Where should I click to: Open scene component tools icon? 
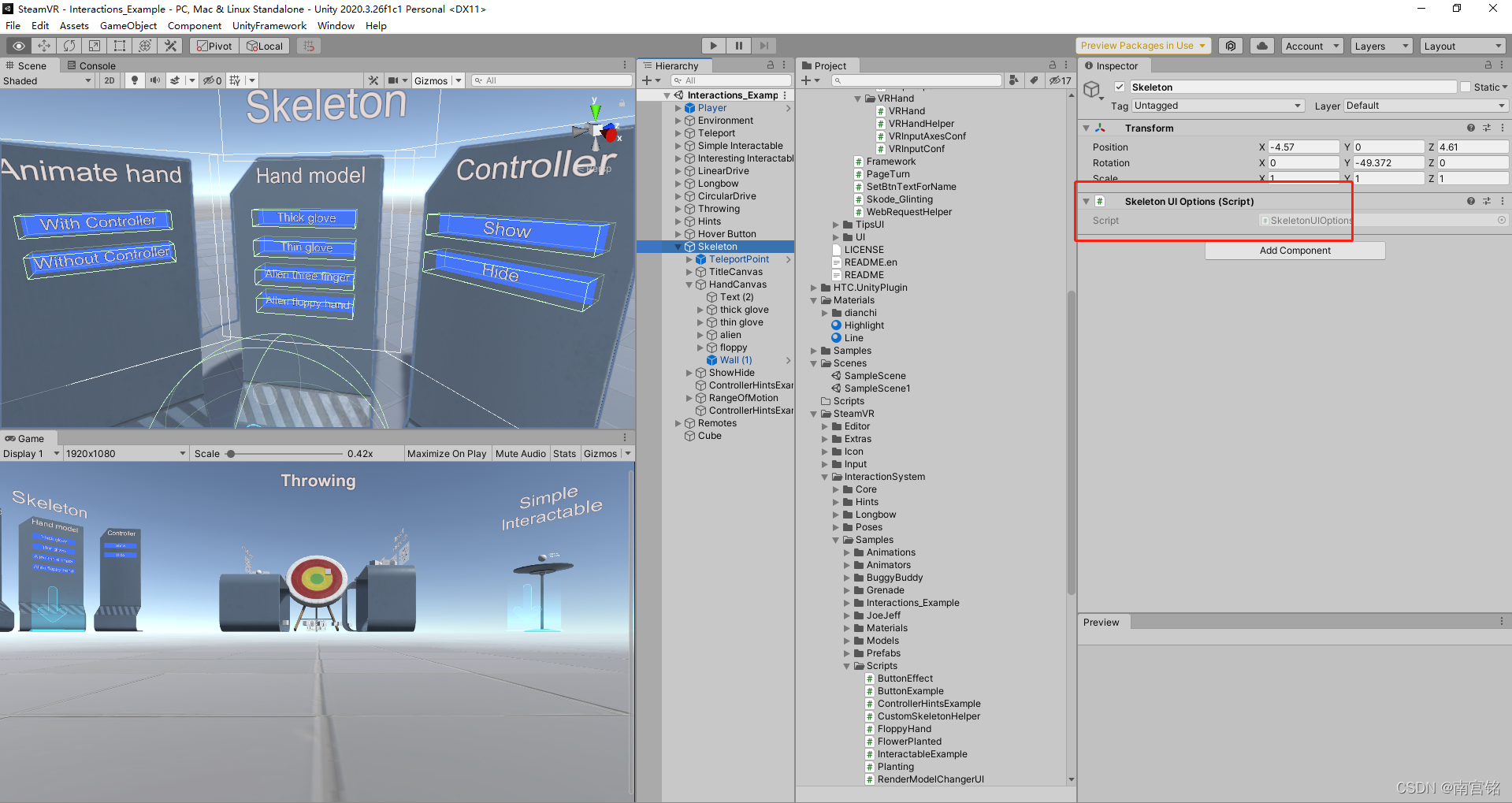click(373, 80)
